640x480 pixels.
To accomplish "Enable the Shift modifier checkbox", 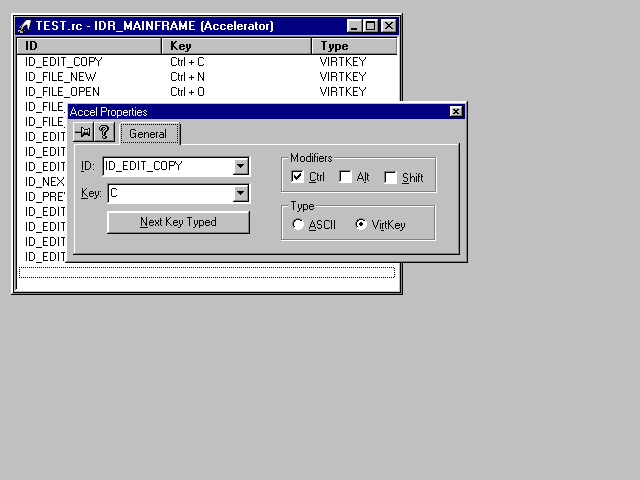I will (390, 177).
